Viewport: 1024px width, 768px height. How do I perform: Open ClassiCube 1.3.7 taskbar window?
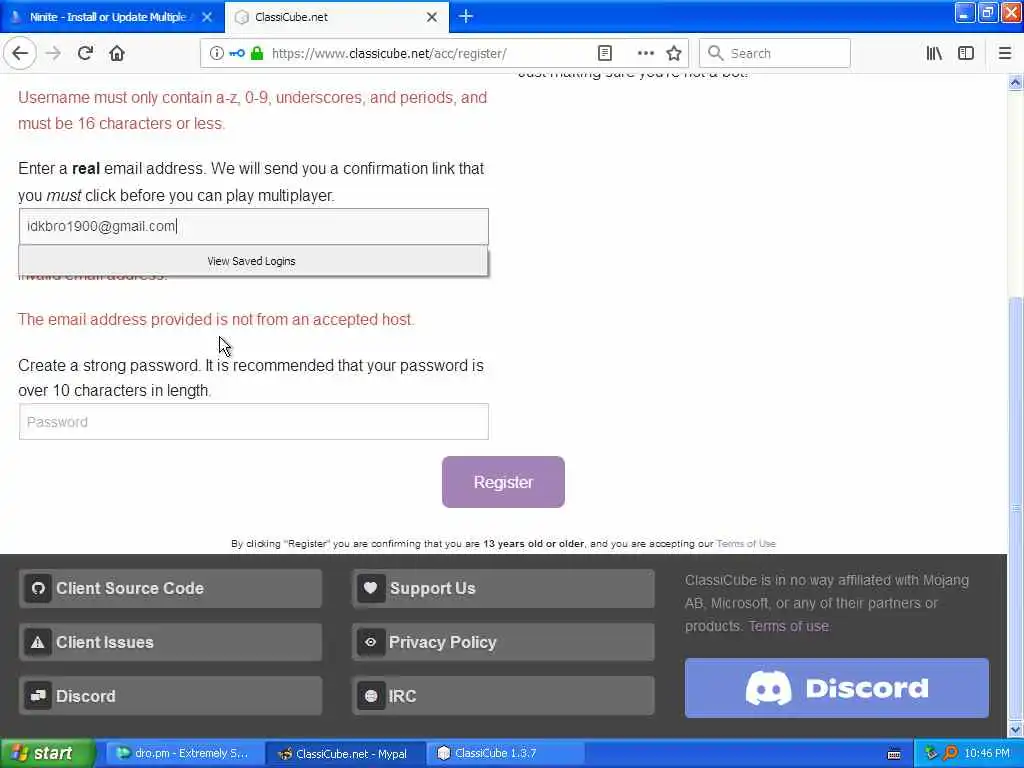pos(506,753)
